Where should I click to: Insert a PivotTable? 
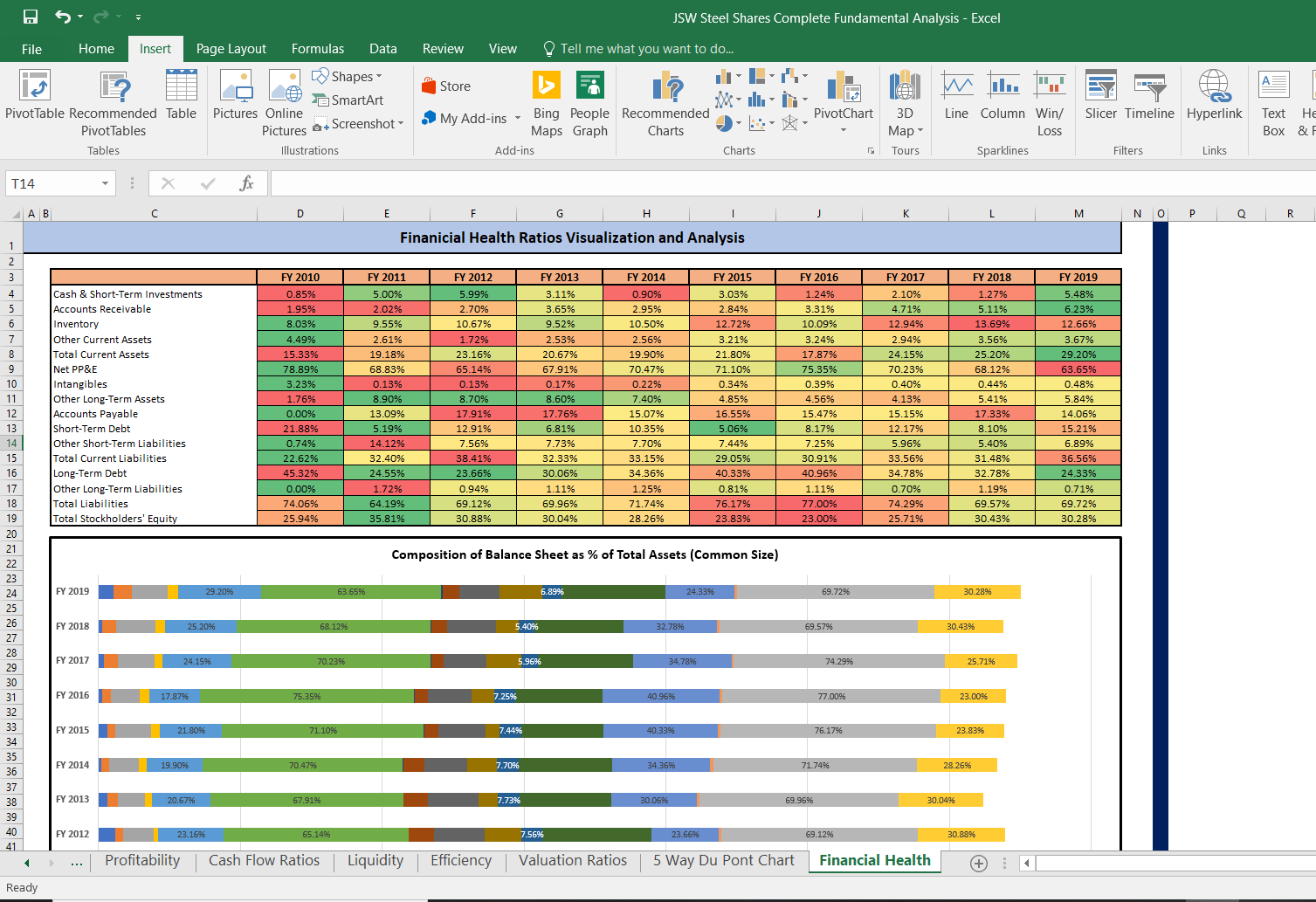pos(35,95)
